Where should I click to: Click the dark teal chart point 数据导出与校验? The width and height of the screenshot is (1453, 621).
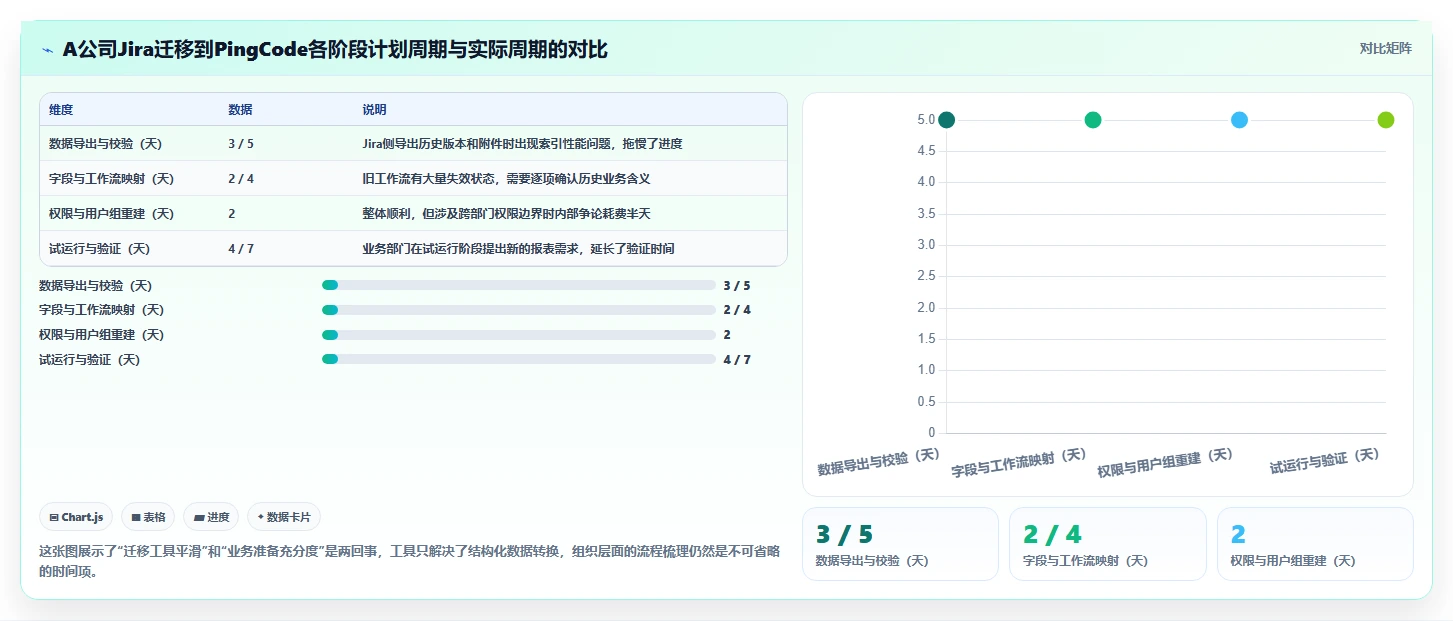click(x=946, y=120)
